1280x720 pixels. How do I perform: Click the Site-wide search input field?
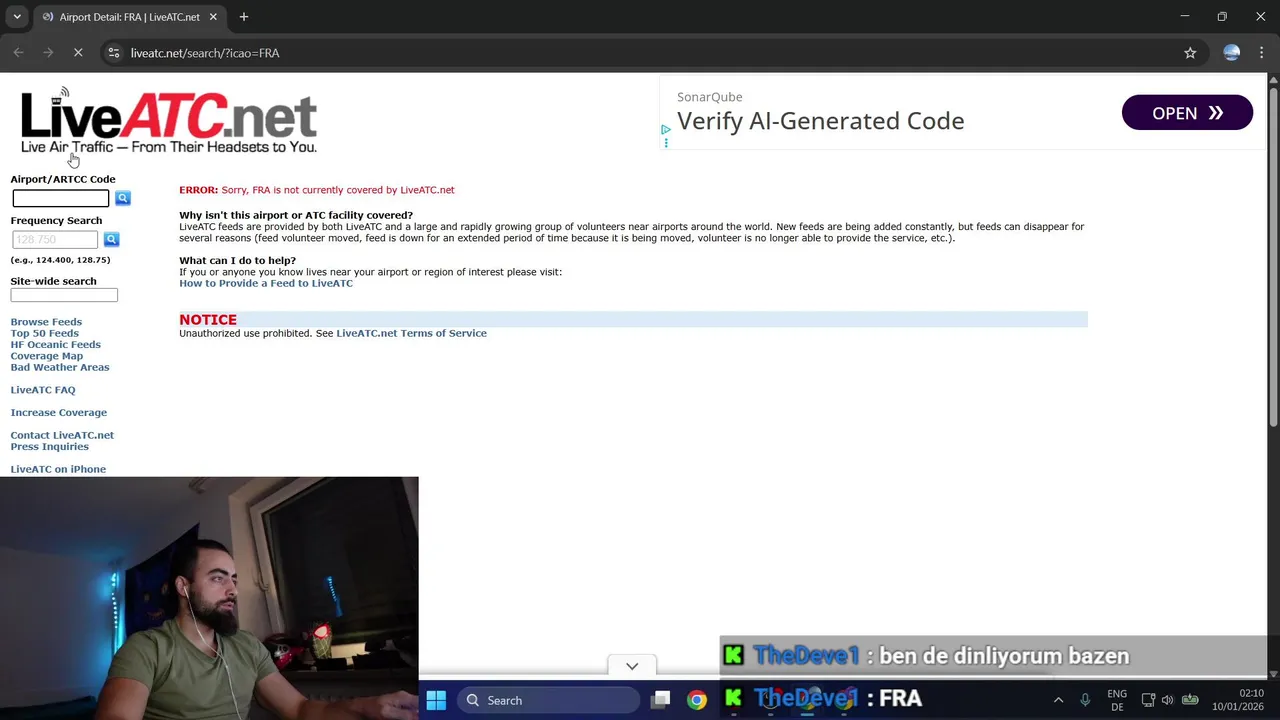pyautogui.click(x=64, y=295)
